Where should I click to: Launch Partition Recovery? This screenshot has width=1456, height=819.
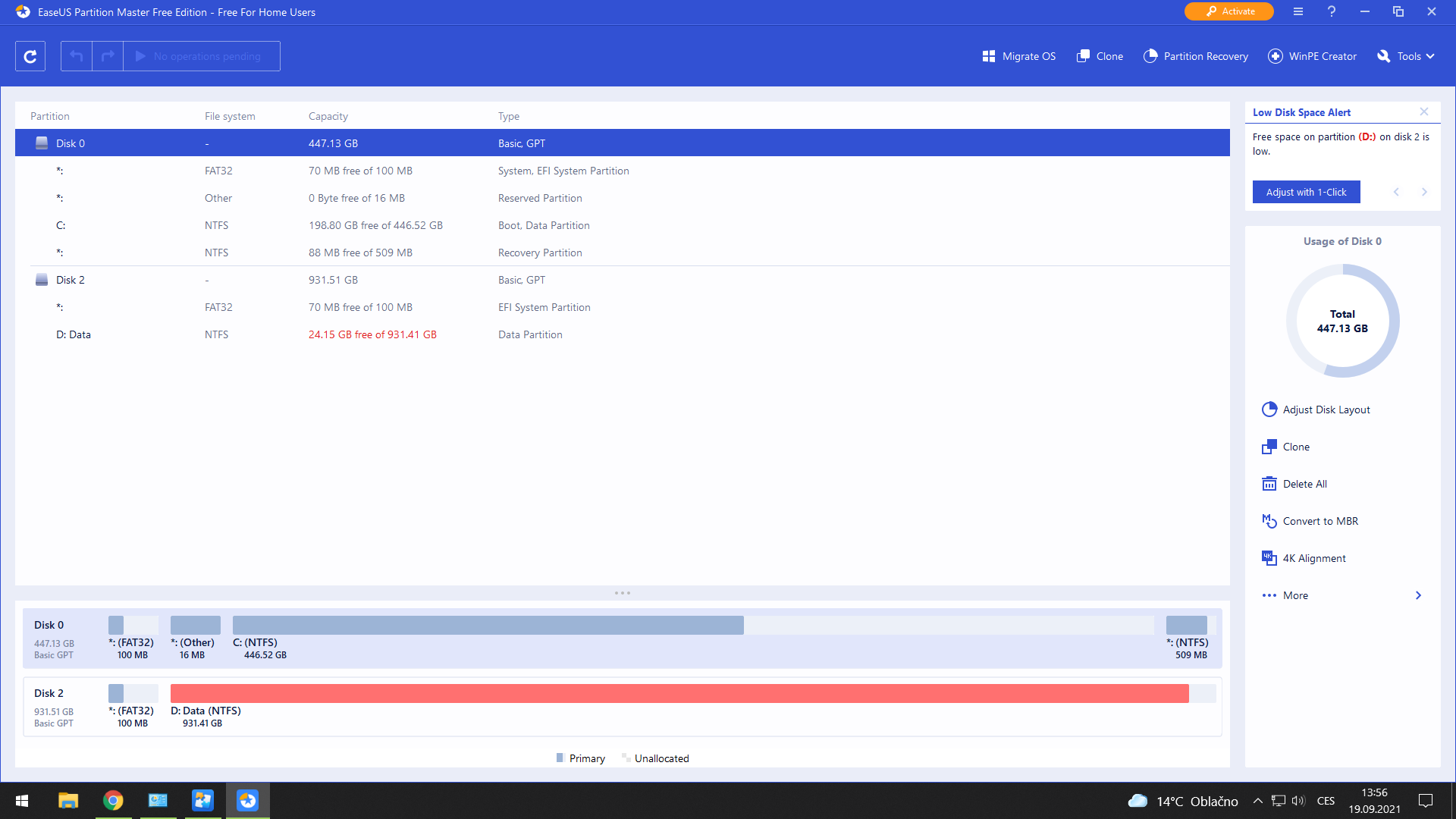1195,56
